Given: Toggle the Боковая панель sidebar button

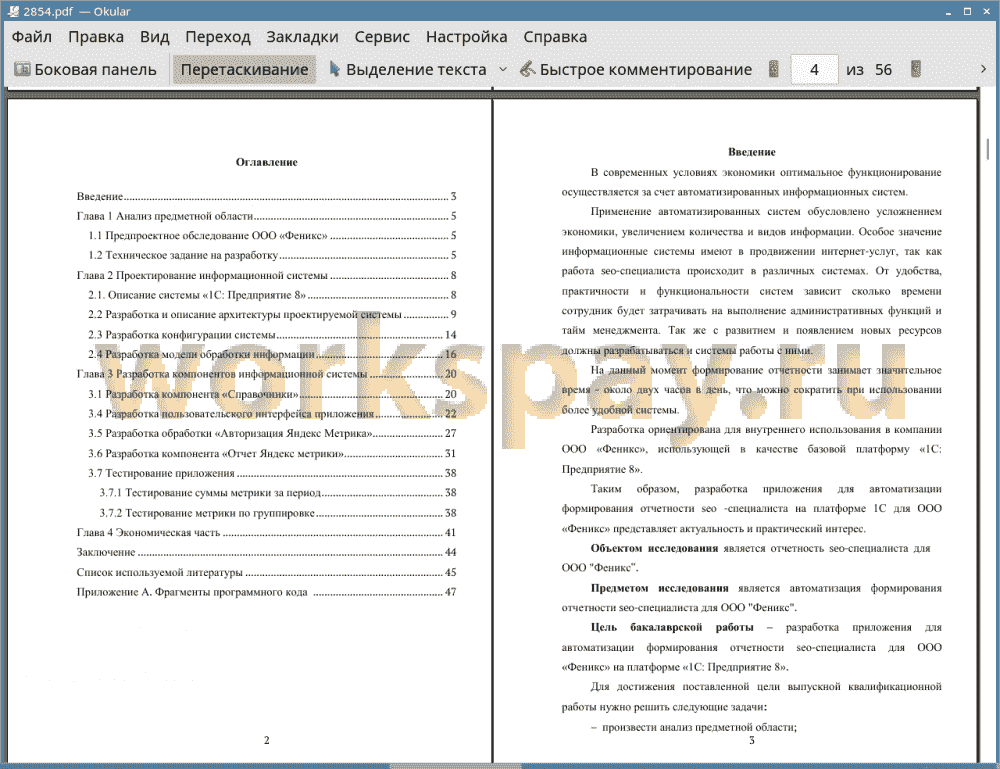Looking at the screenshot, I should 85,70.
